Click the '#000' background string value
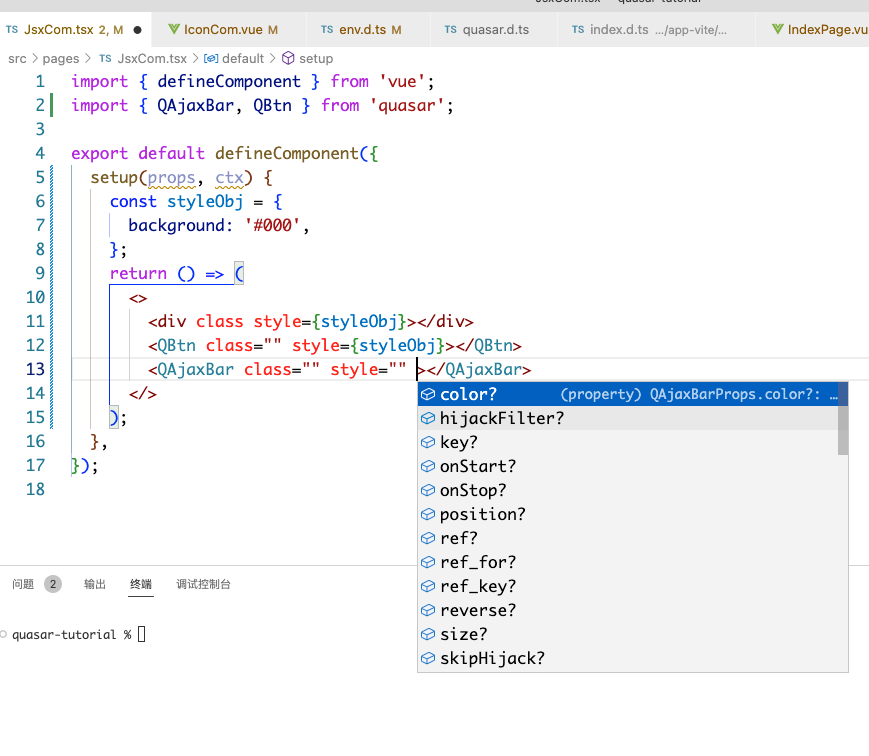This screenshot has height=756, width=869. 272,226
